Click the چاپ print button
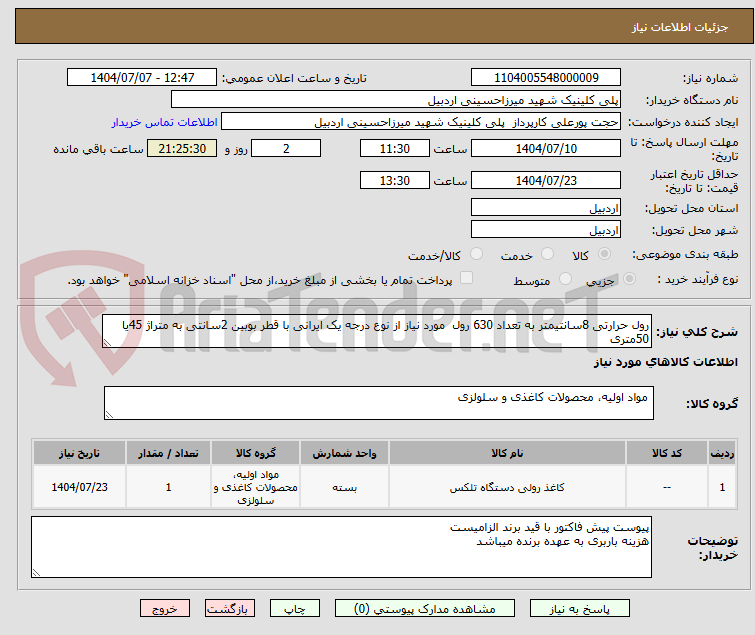This screenshot has width=755, height=635. click(x=295, y=609)
